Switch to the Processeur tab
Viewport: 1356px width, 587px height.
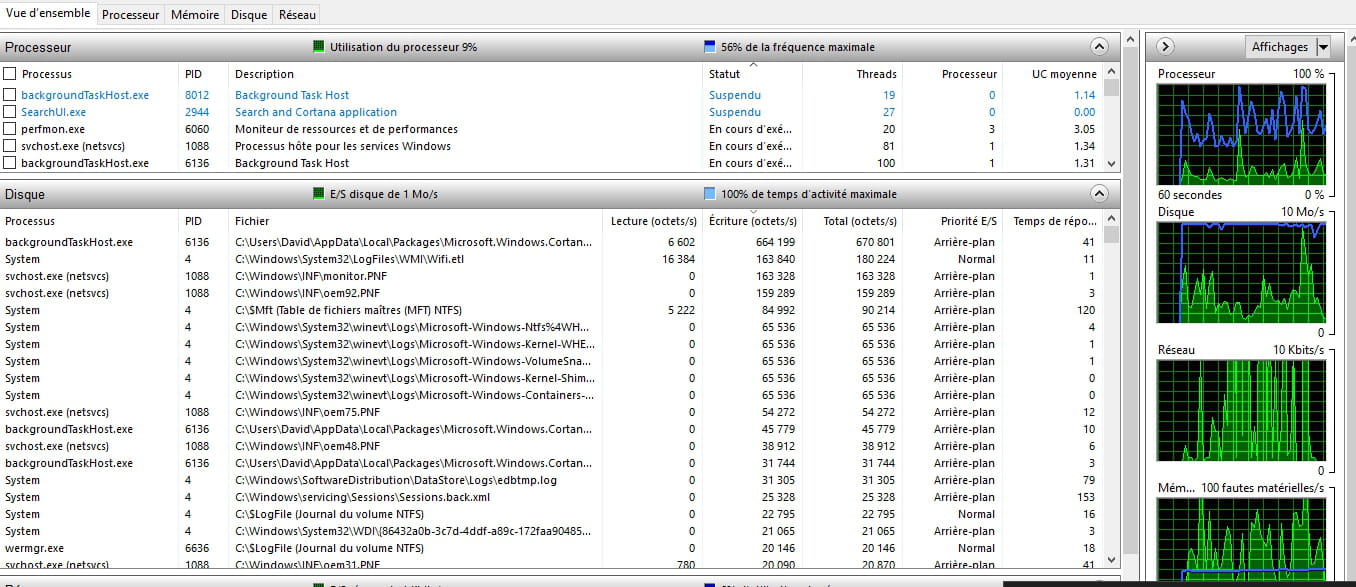(130, 15)
